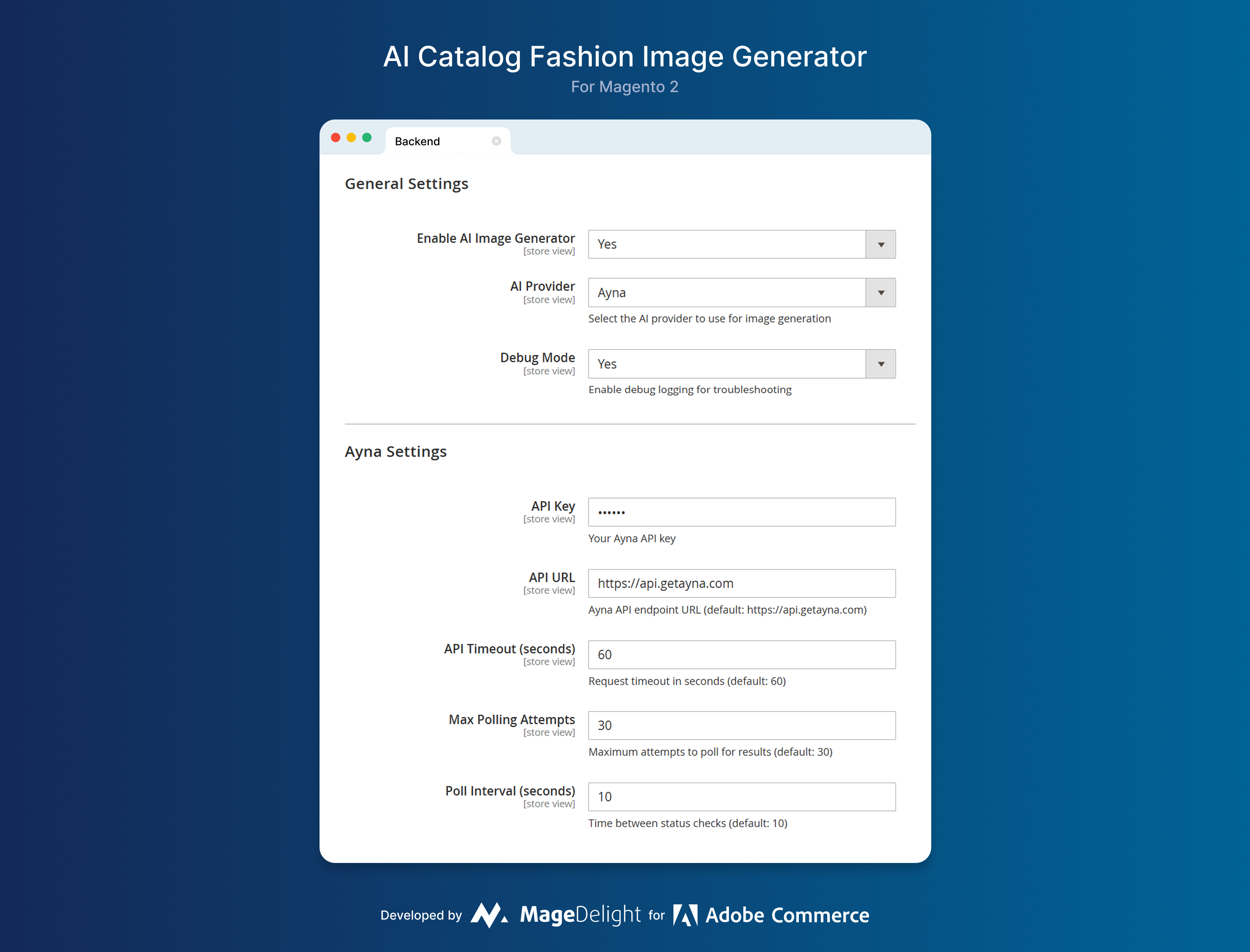Click the MageDelight logo icon
This screenshot has width=1250, height=952.
coord(489,915)
